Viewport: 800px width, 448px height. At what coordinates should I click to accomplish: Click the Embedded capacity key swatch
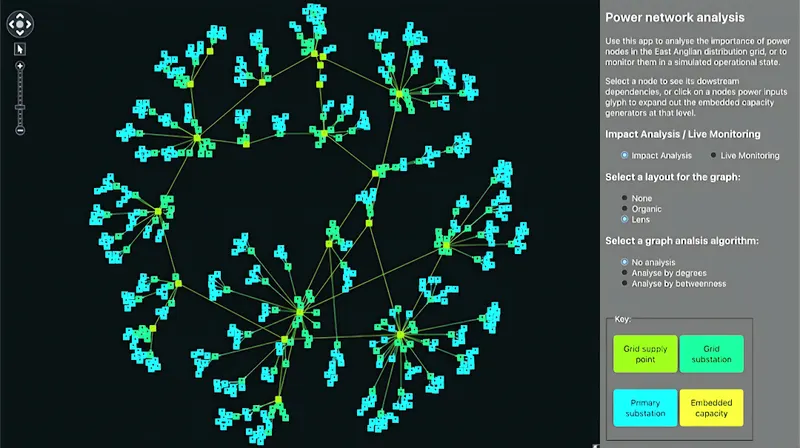coord(711,408)
